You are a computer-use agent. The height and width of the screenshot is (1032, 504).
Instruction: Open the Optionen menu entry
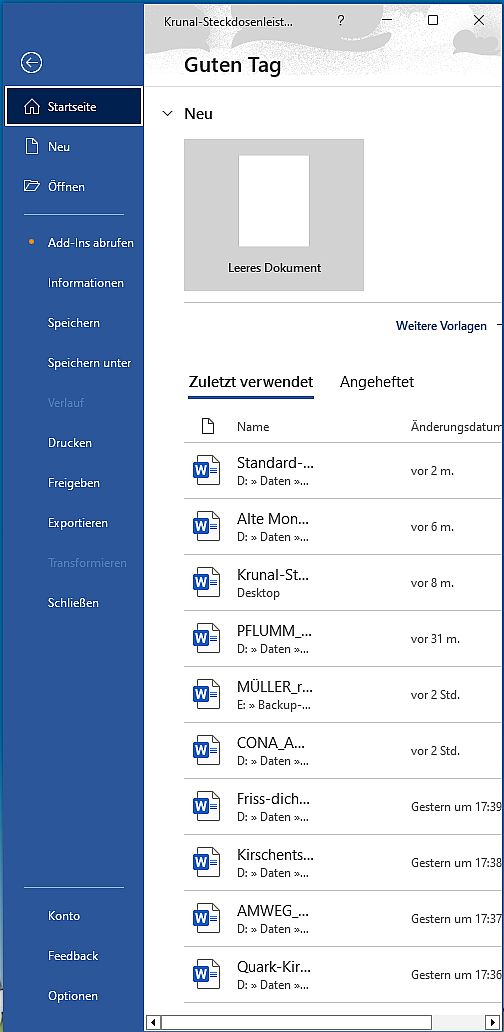click(73, 996)
